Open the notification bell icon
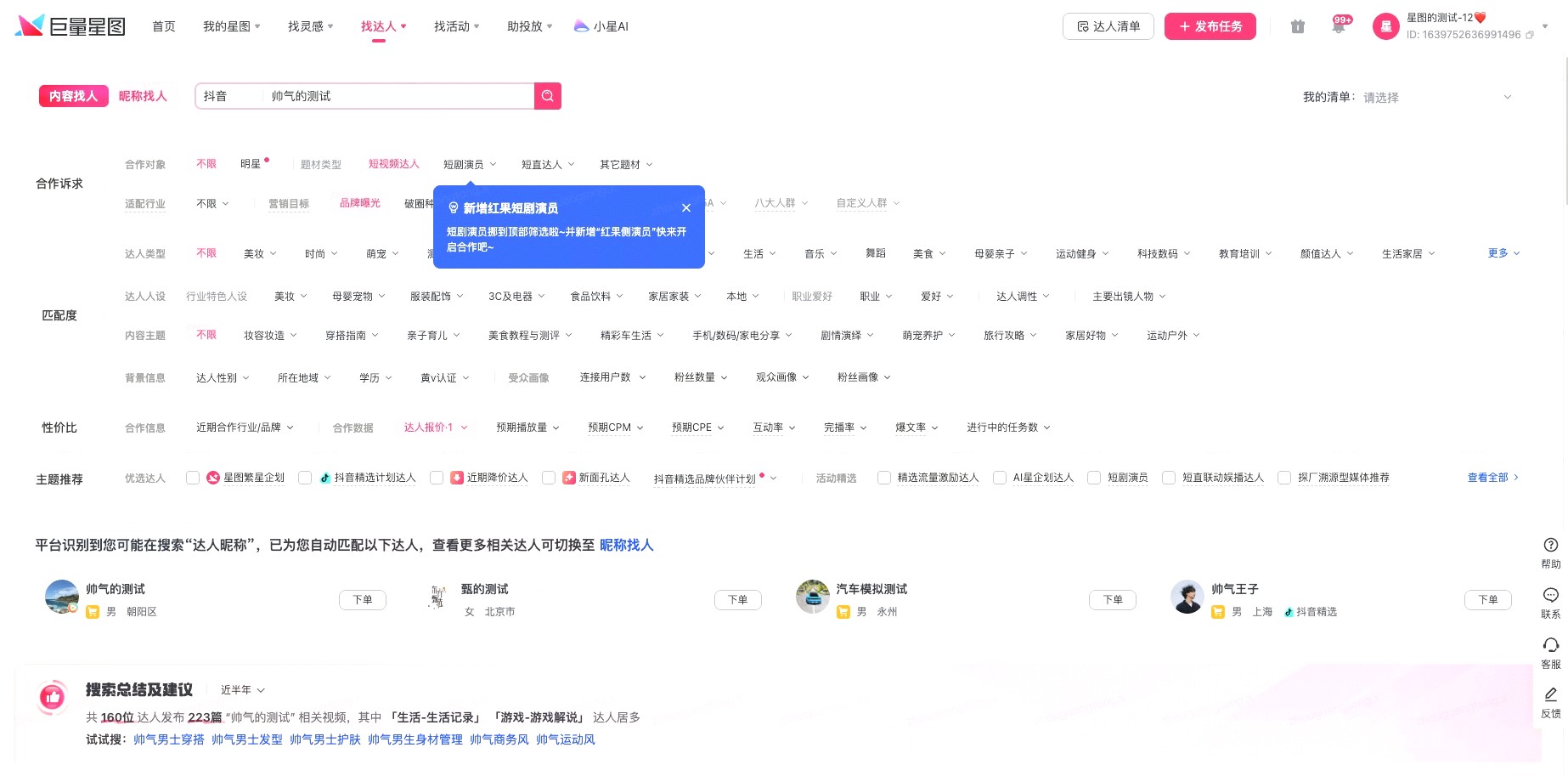1568x776 pixels. point(1338,26)
